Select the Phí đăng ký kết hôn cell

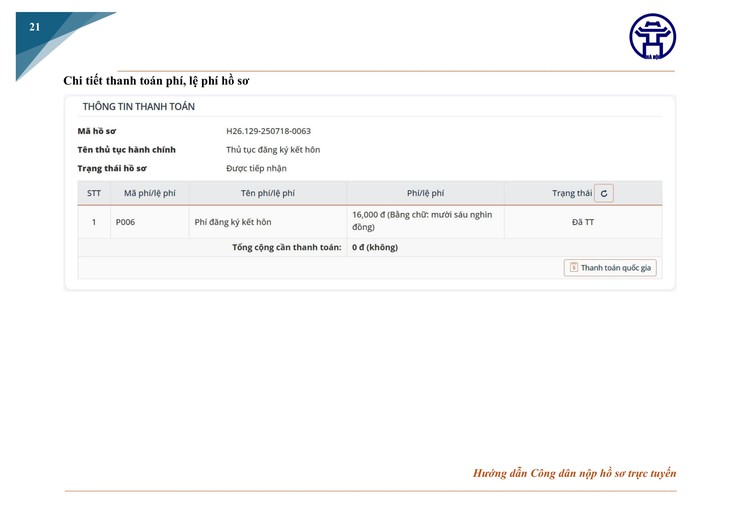coord(232,222)
